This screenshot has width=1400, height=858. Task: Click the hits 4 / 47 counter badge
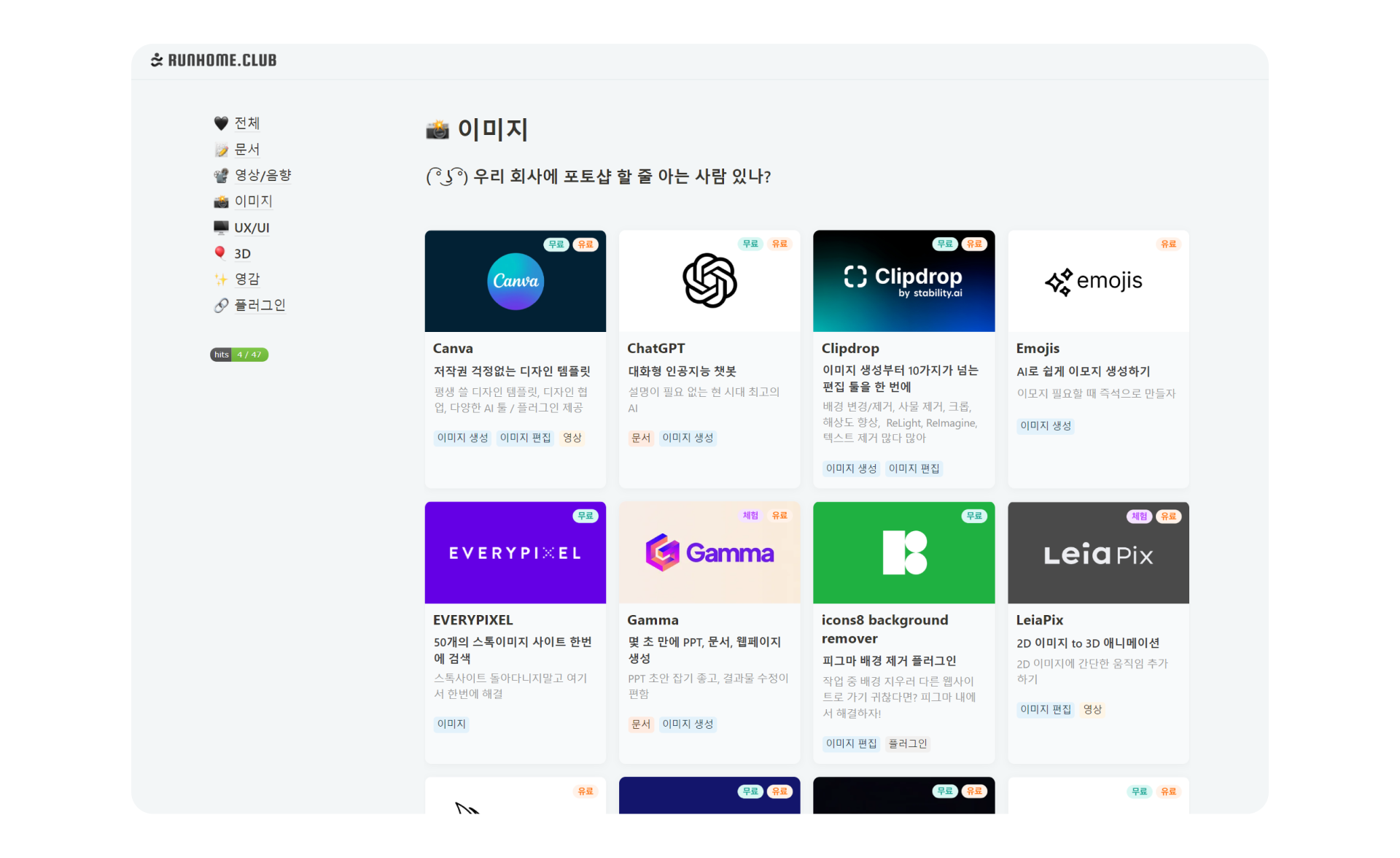coord(239,355)
